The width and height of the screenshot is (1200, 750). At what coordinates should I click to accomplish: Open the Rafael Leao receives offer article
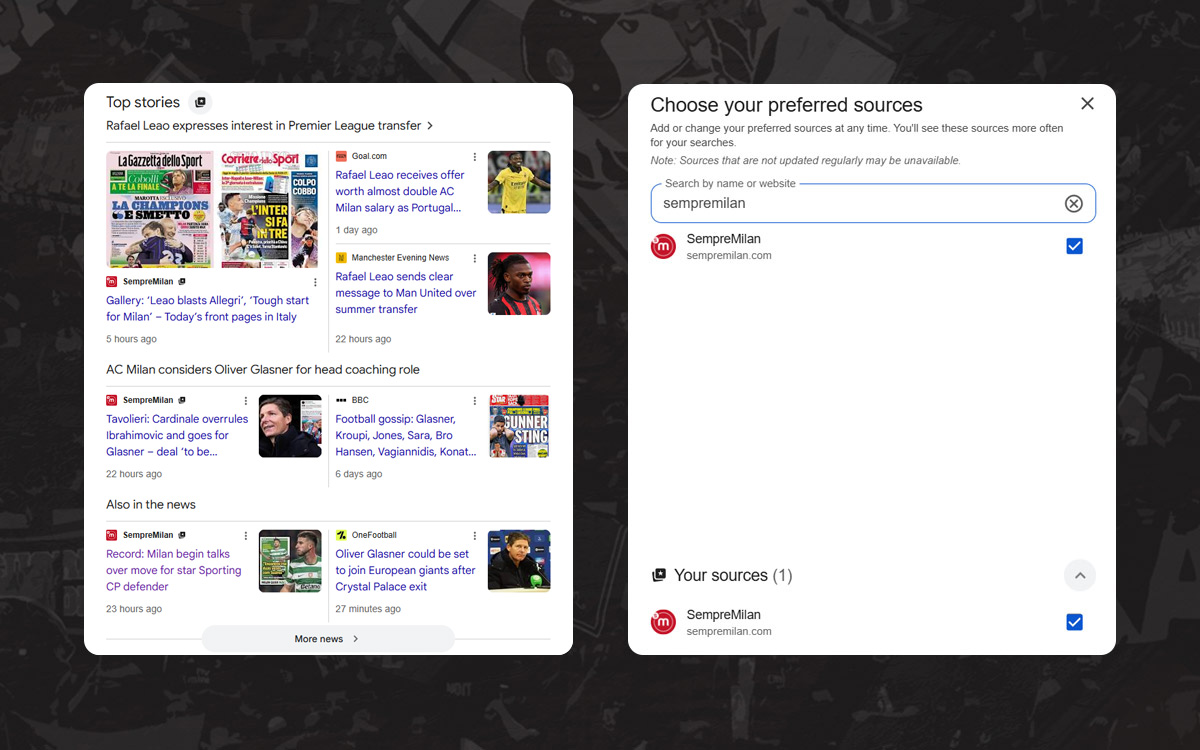(400, 191)
